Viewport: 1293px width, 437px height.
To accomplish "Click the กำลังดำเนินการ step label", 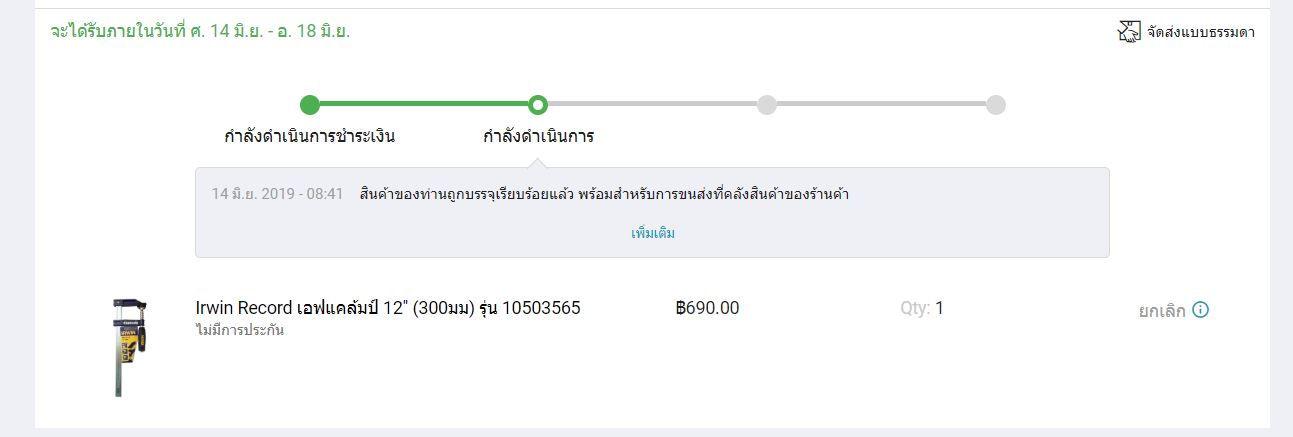I will (x=538, y=136).
